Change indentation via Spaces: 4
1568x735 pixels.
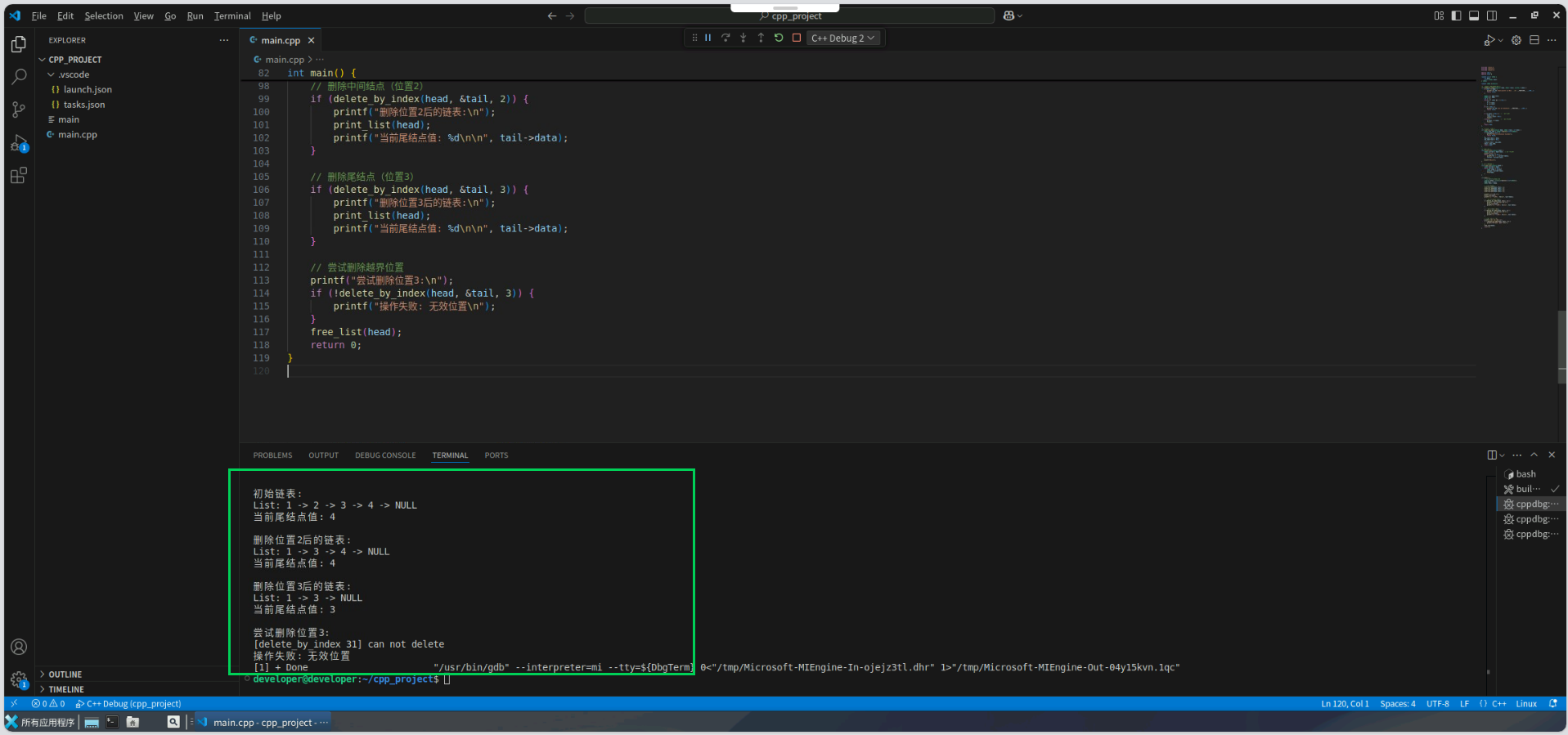(1398, 704)
